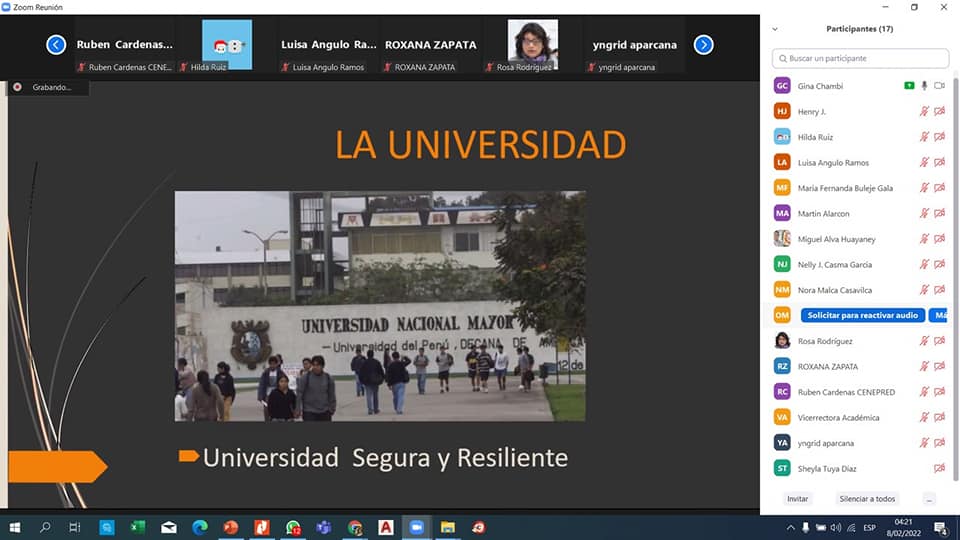This screenshot has width=960, height=540.
Task: Show hidden system tray icons
Action: pyautogui.click(x=791, y=527)
